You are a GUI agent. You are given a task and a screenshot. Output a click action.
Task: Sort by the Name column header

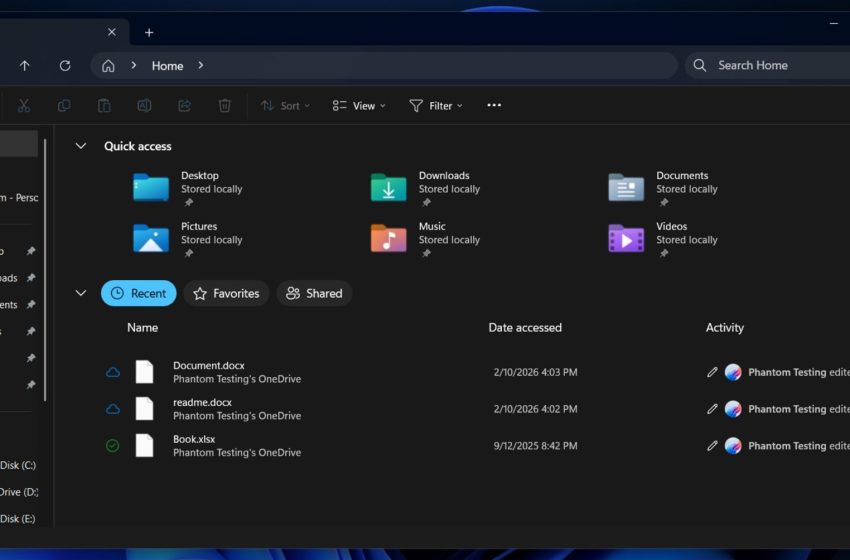click(x=143, y=327)
